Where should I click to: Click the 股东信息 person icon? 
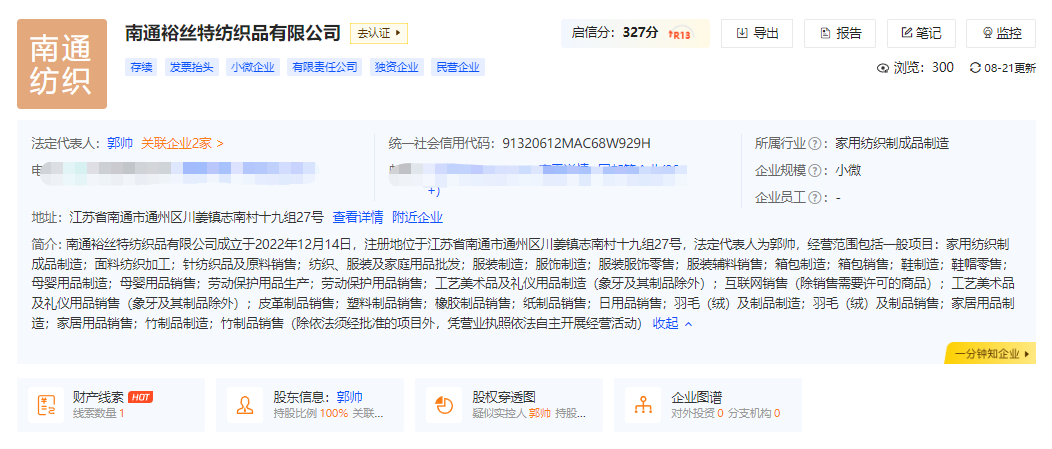245,405
